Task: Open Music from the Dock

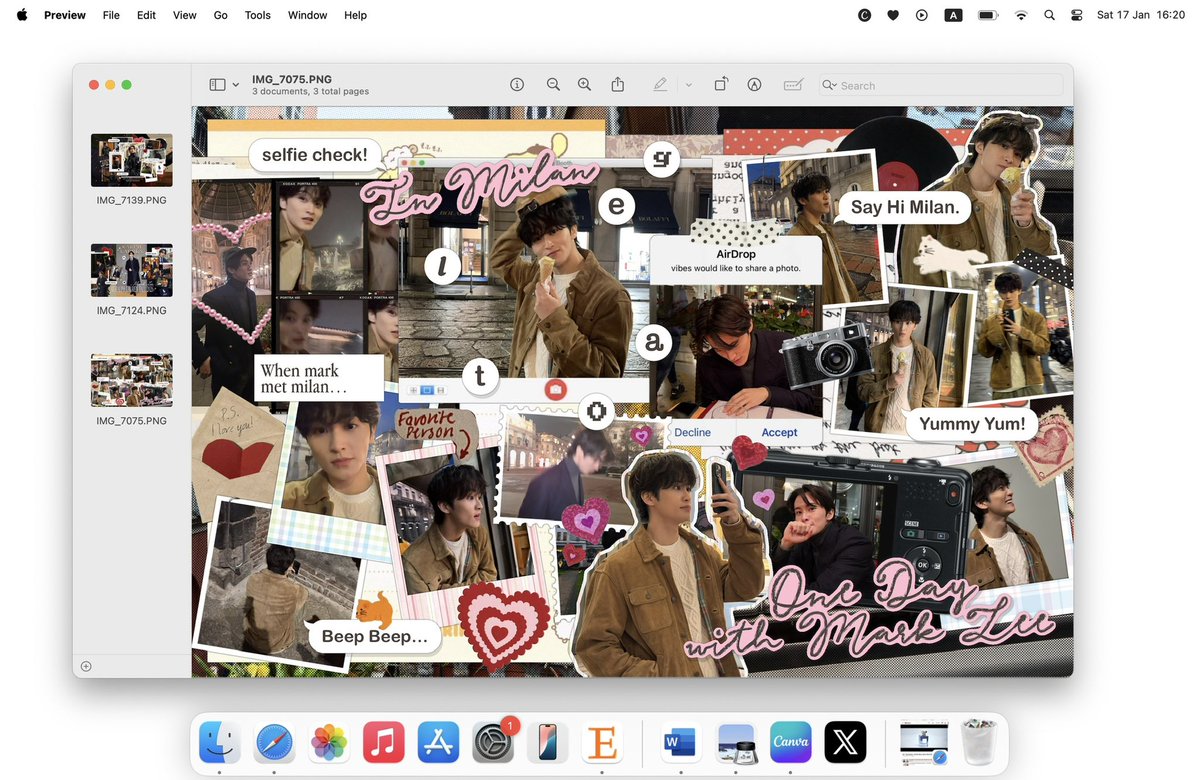Action: (383, 743)
